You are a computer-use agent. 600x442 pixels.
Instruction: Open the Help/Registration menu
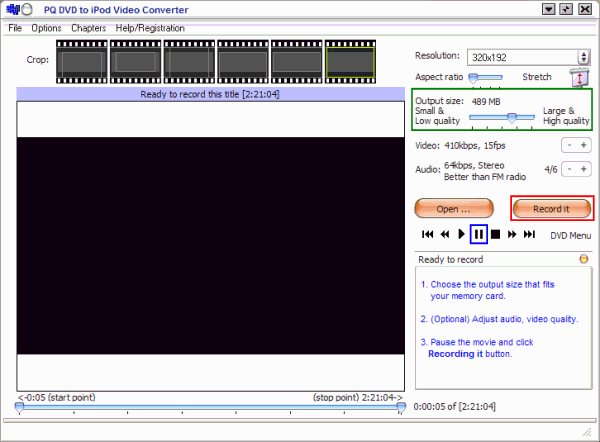[150, 28]
